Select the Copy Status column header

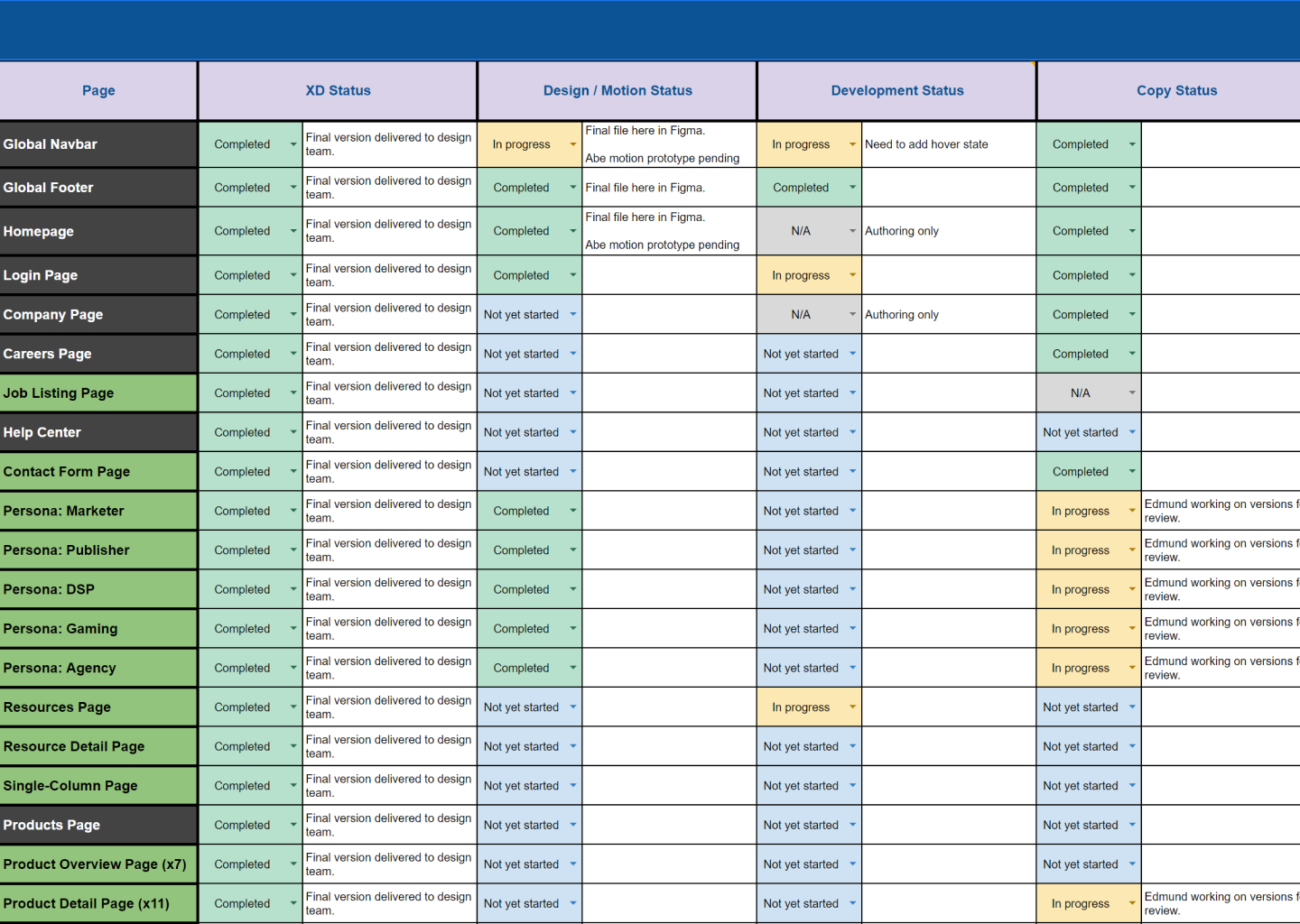pyautogui.click(x=1176, y=90)
